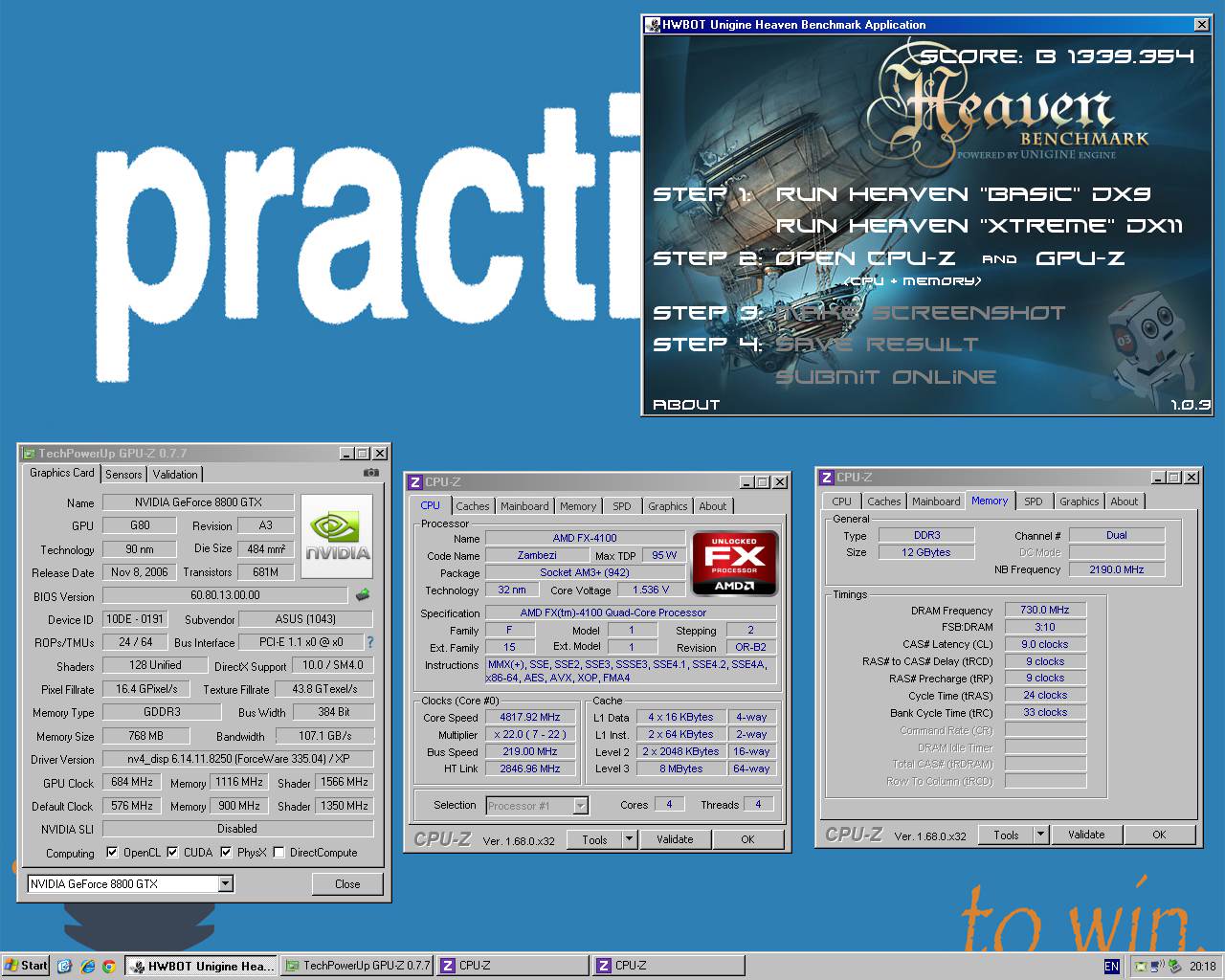The height and width of the screenshot is (980, 1225).
Task: Open Graphics tab in CPU-Z Memory window
Action: point(1080,501)
